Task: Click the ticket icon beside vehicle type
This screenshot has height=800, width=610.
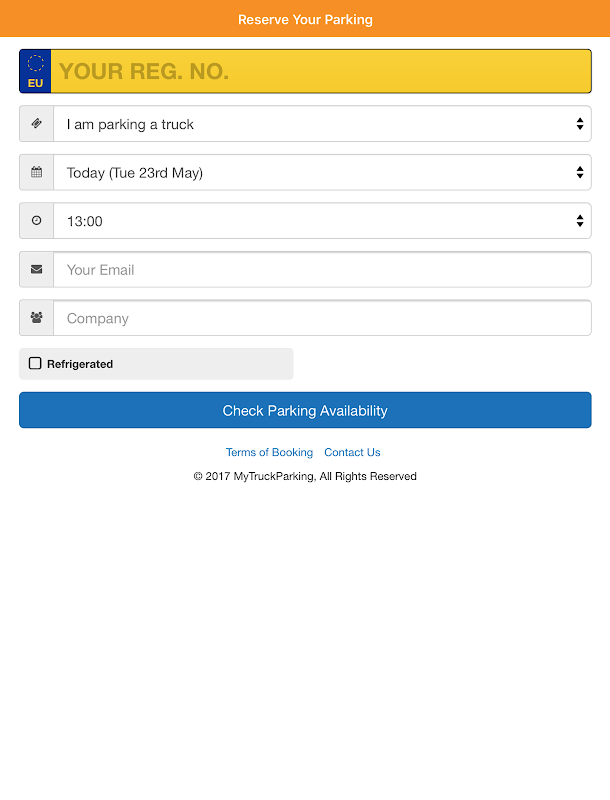Action: click(x=37, y=124)
